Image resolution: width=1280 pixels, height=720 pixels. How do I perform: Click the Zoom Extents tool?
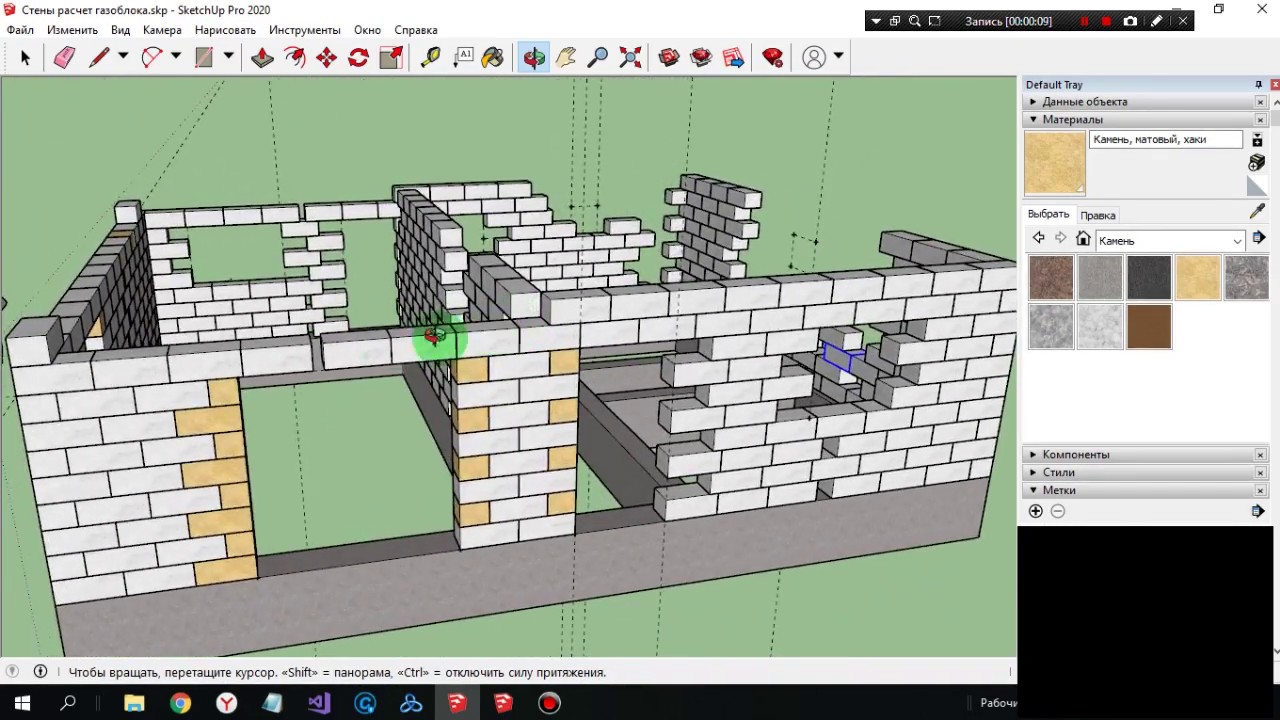point(630,58)
